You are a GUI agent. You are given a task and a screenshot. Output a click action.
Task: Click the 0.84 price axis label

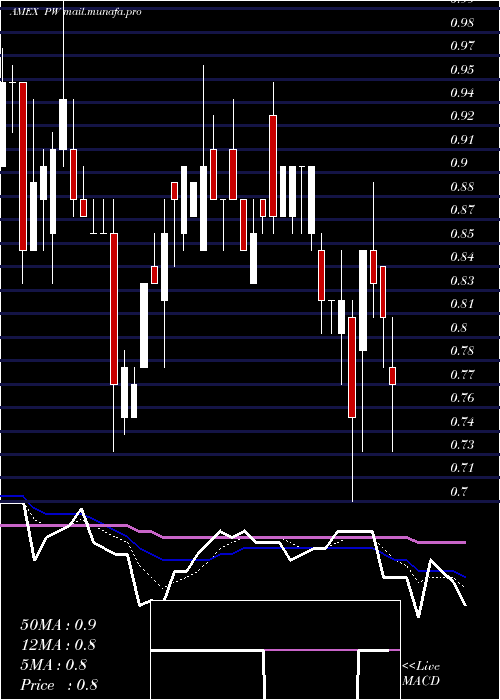click(x=462, y=257)
